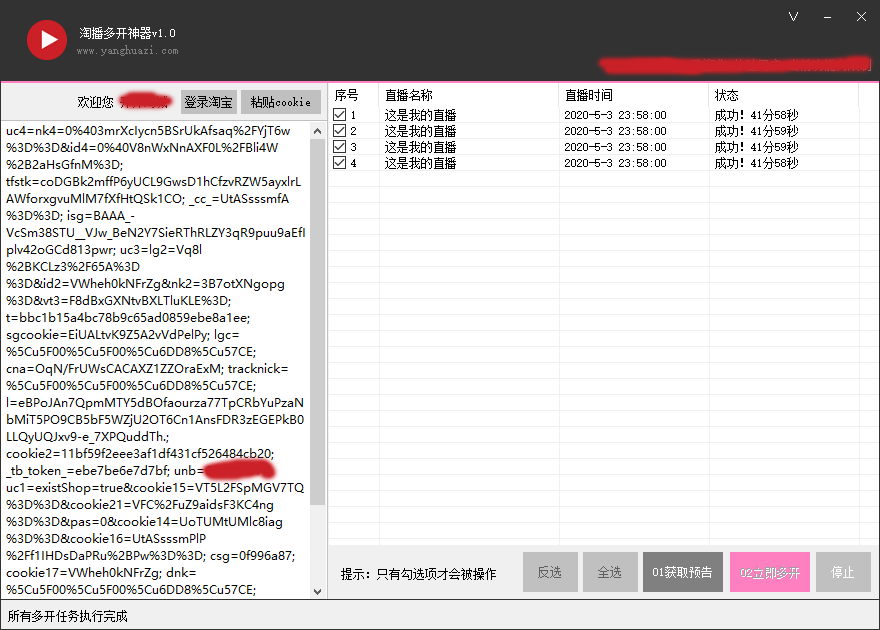This screenshot has height=630, width=880.
Task: Uncheck the checkbox for row 1
Action: (x=340, y=114)
